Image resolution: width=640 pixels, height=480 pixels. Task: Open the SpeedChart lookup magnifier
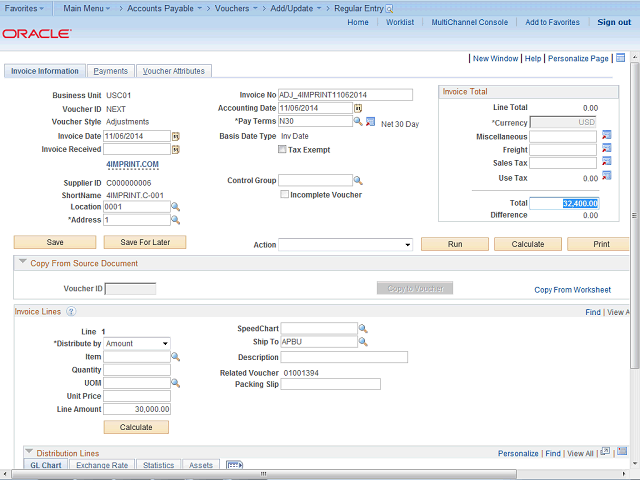[x=363, y=328]
